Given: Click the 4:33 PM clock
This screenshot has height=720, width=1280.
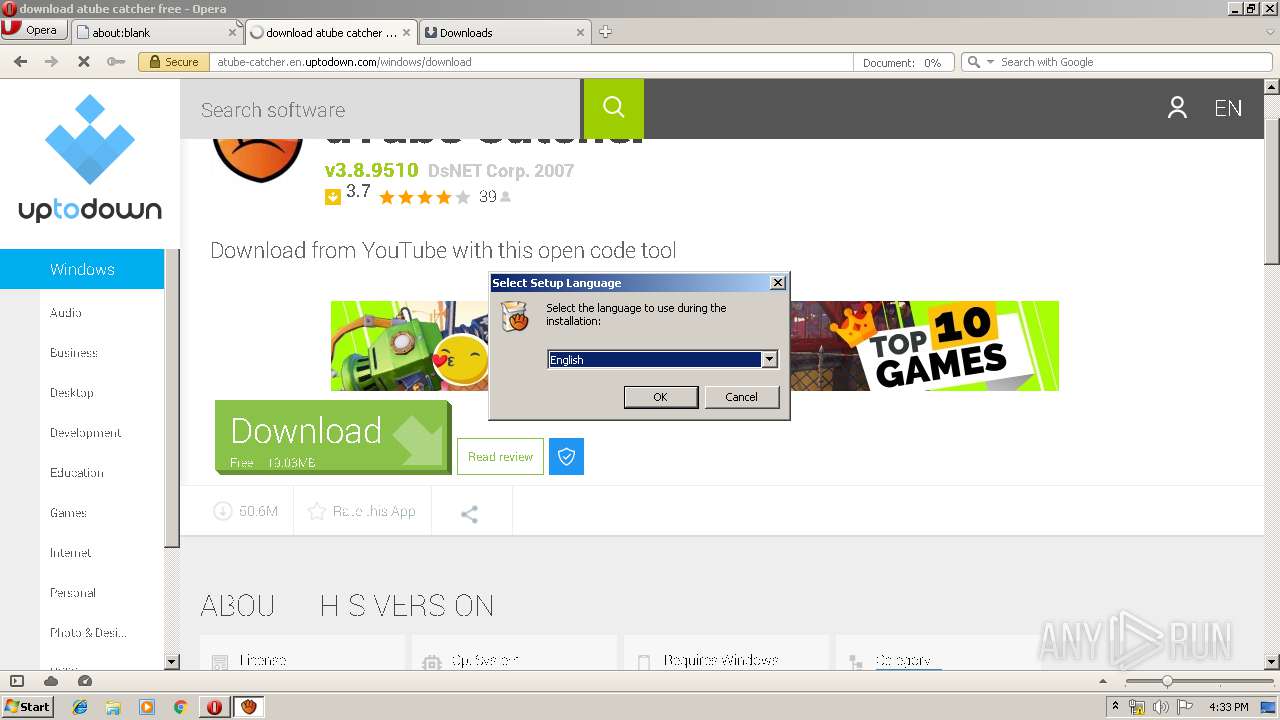Looking at the screenshot, I should tap(1229, 707).
